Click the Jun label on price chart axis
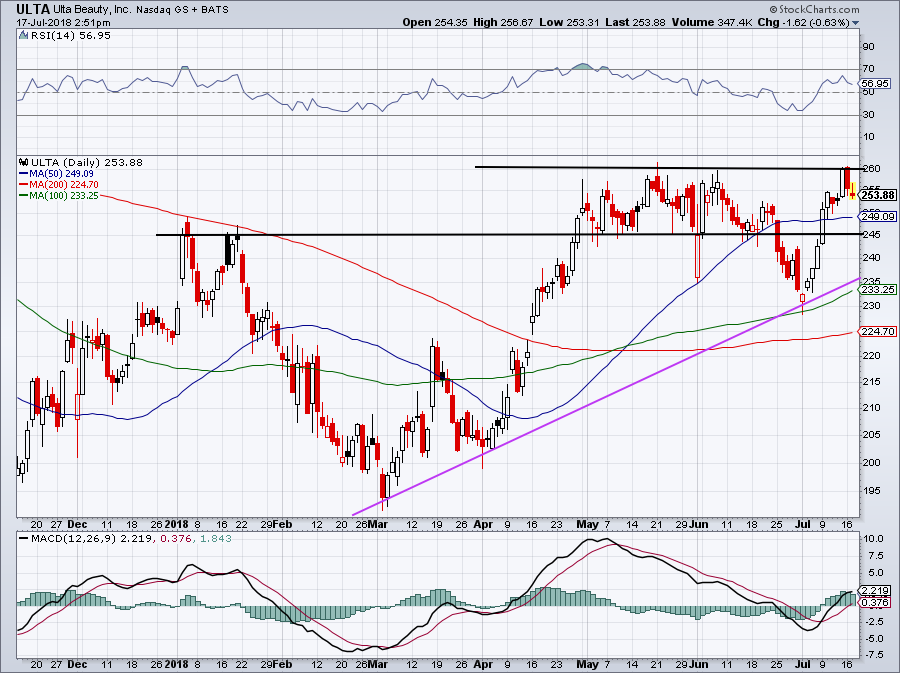This screenshot has height=673, width=900. coord(698,524)
